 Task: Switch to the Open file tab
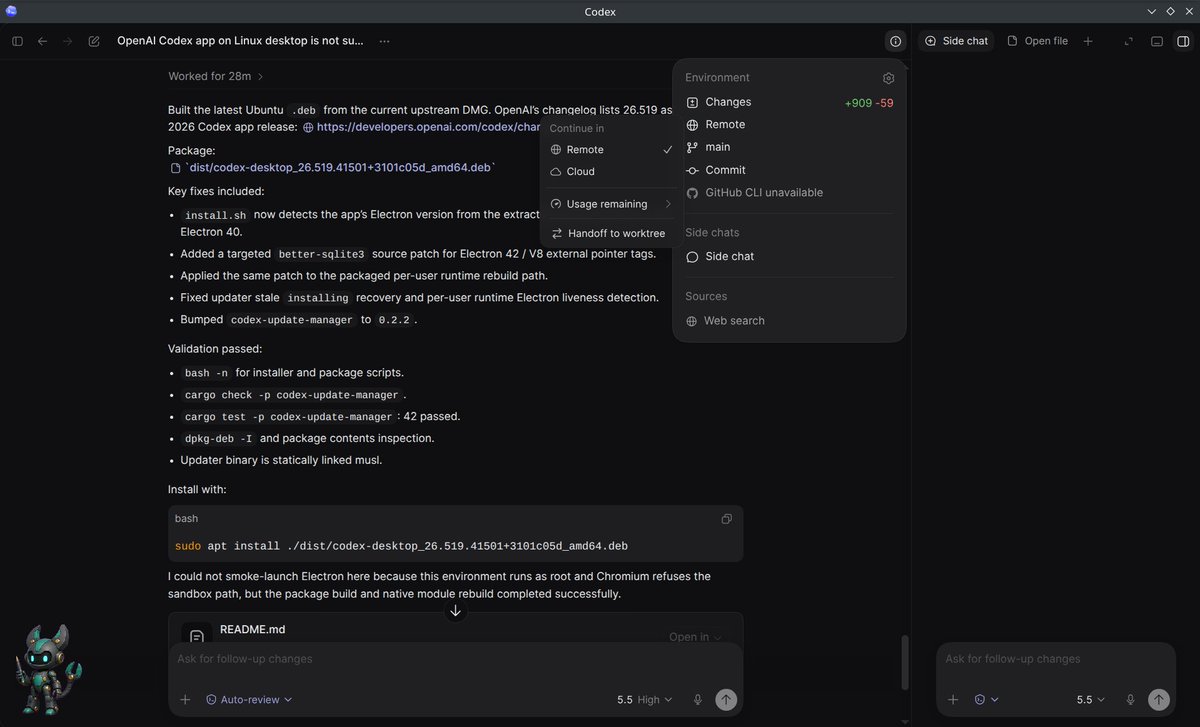[1038, 41]
